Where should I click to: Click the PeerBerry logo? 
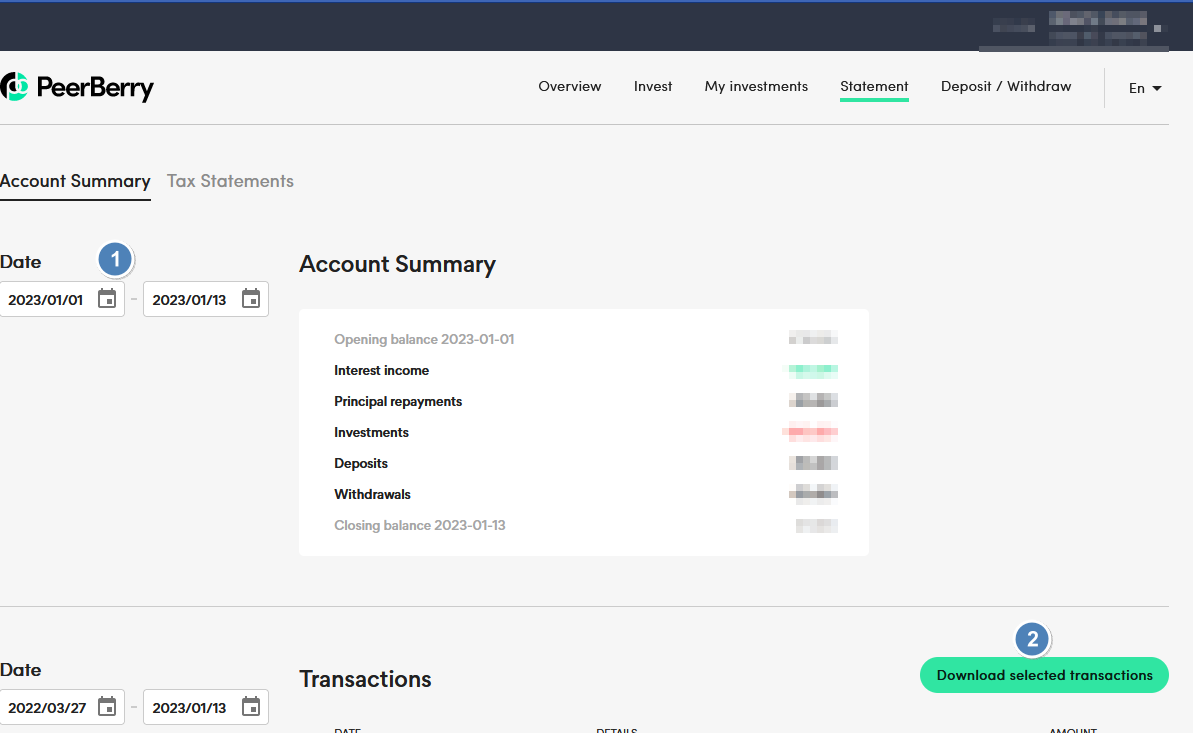click(78, 88)
